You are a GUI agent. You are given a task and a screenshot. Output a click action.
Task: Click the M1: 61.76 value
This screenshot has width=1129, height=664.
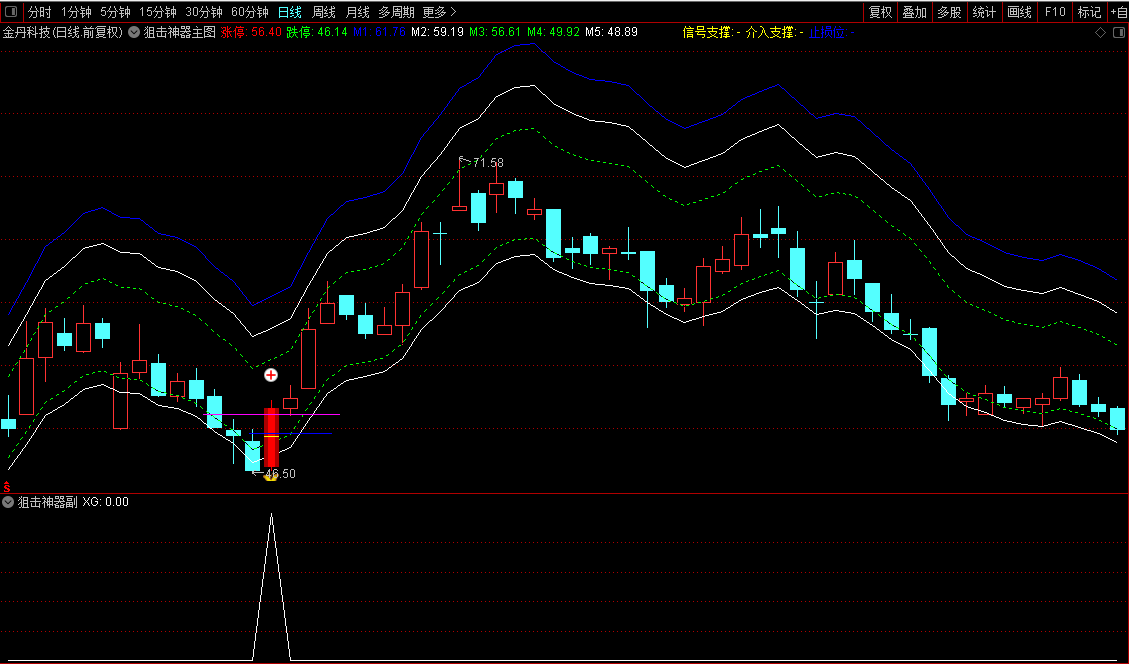point(379,32)
